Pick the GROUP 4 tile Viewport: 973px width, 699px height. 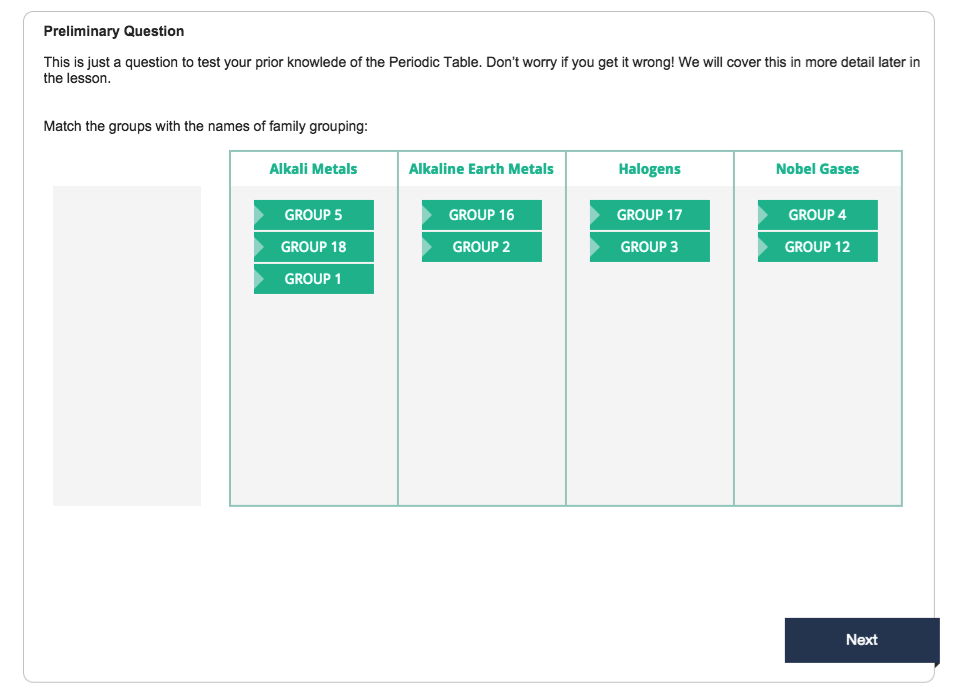coord(817,215)
